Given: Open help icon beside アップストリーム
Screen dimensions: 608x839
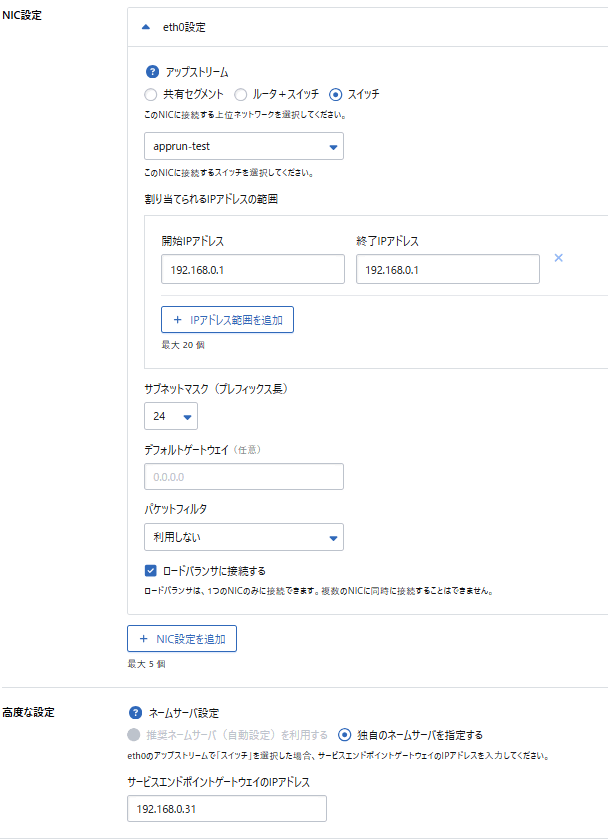Looking at the screenshot, I should coord(152,72).
